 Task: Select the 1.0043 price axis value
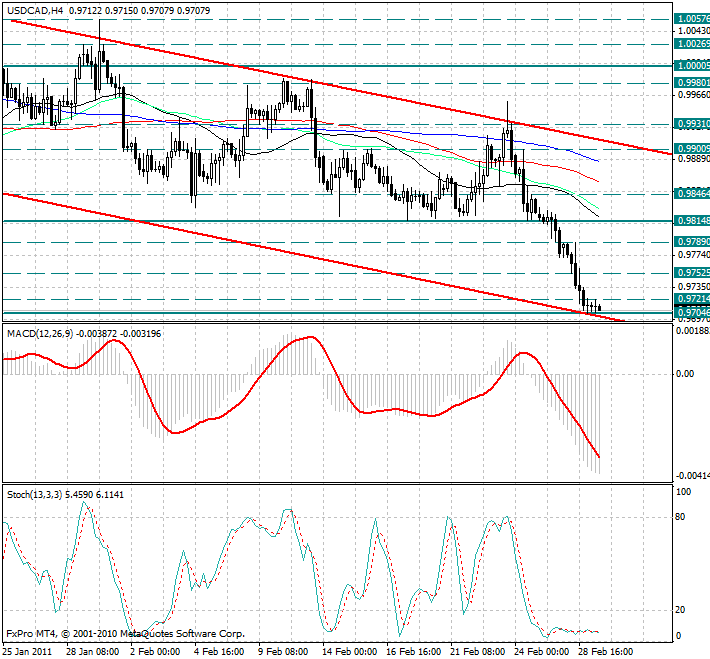[x=693, y=31]
